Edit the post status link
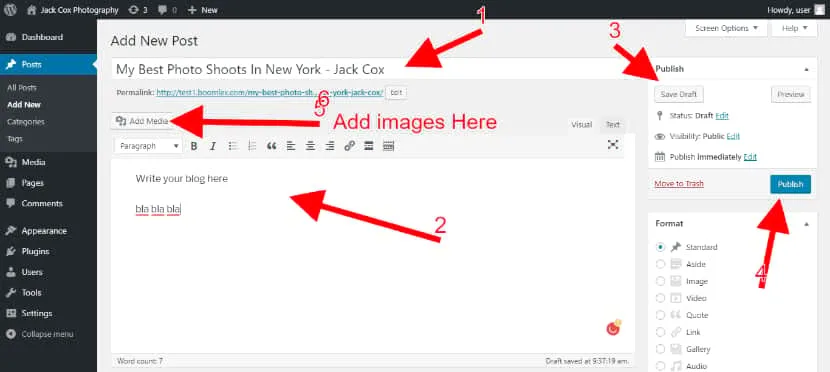Viewport: 830px width, 372px height. tap(722, 115)
